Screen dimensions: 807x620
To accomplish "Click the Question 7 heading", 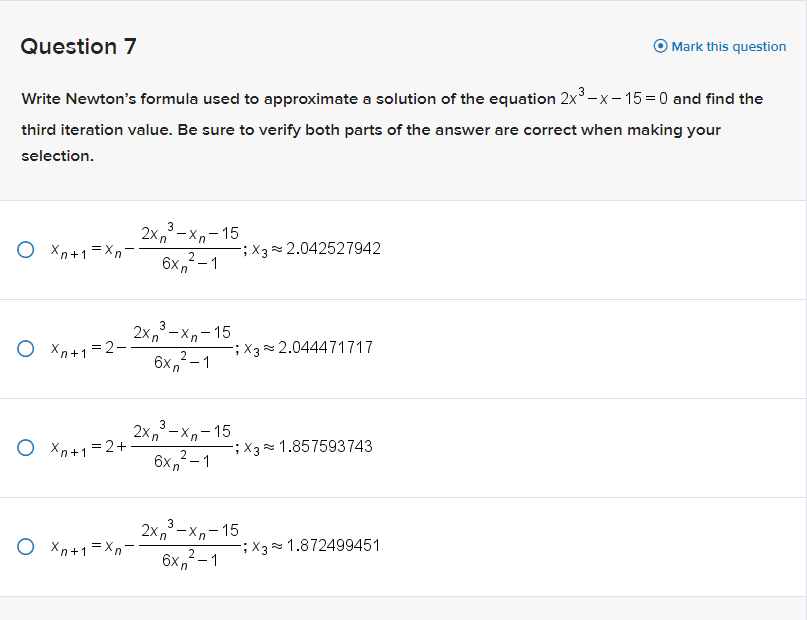I will tap(78, 46).
